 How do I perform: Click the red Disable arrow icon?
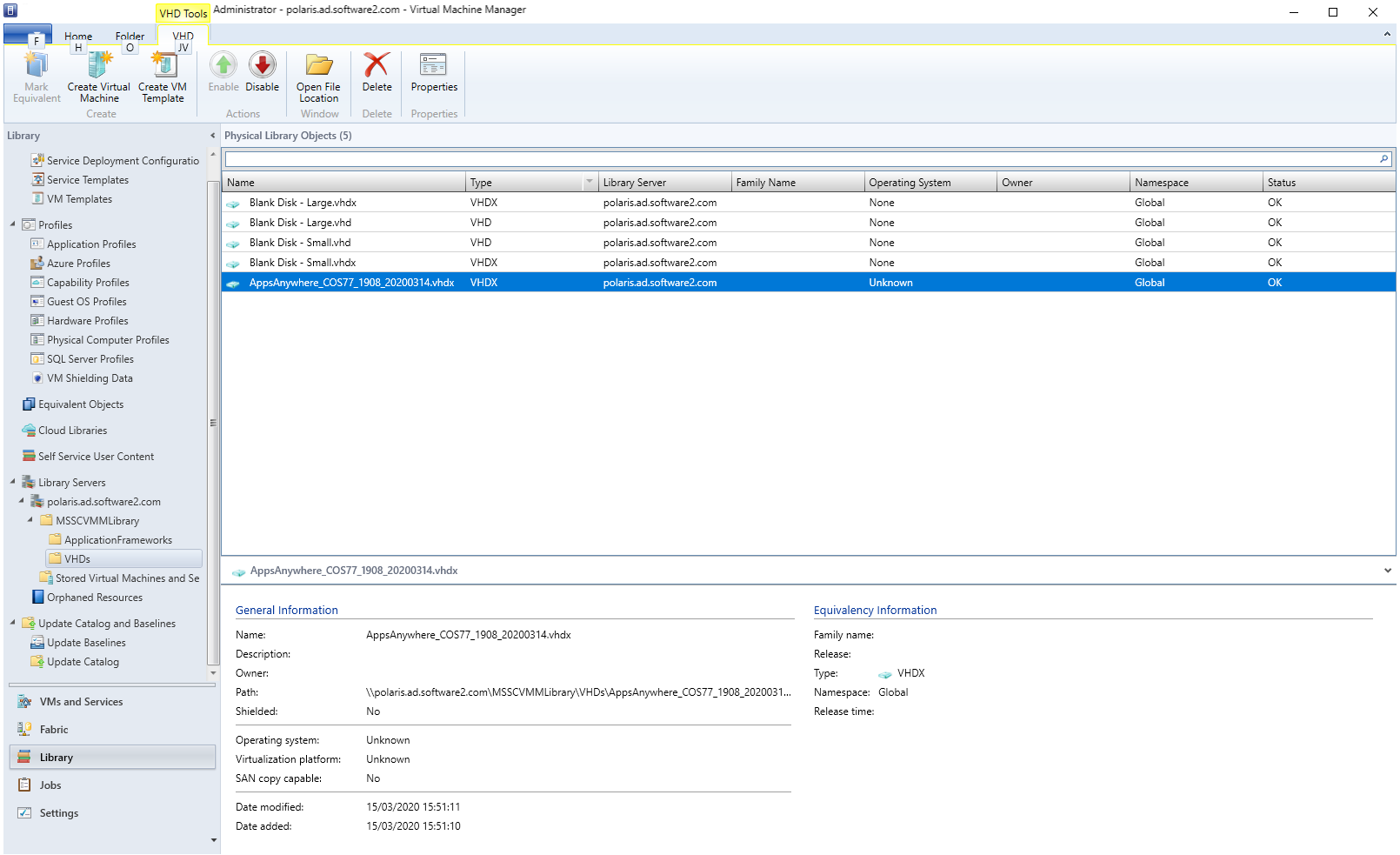point(262,66)
